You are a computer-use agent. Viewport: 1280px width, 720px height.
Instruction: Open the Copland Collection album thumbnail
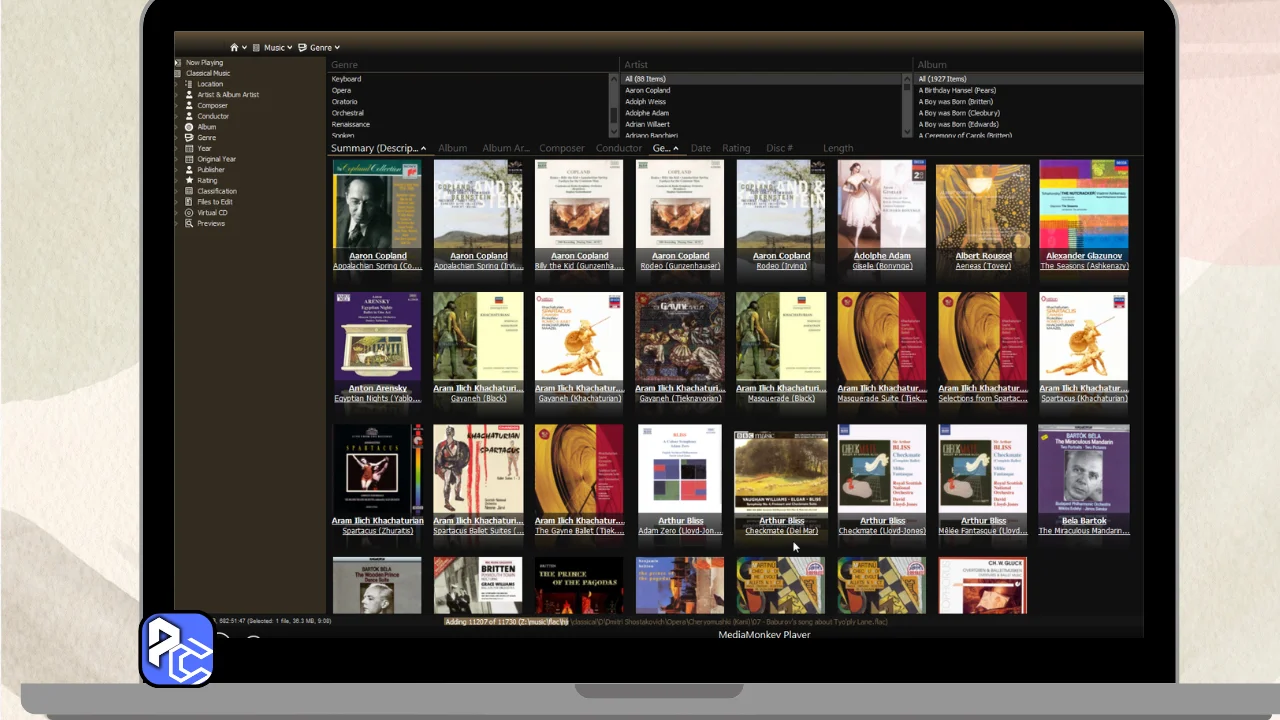tap(377, 204)
